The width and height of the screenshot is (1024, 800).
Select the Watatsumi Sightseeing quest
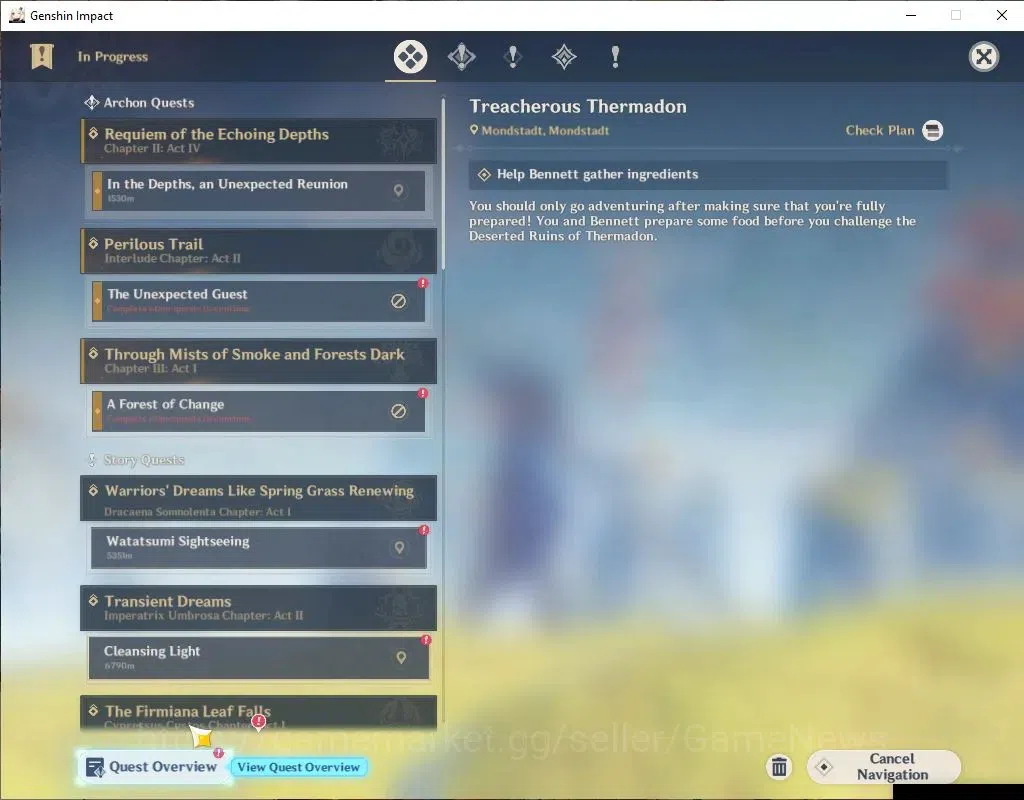[x=259, y=548]
